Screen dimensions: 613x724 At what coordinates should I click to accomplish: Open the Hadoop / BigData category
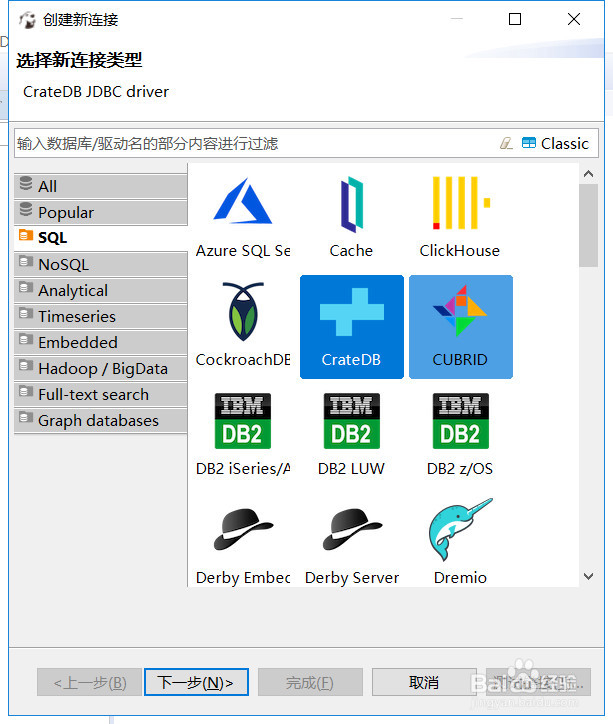tap(101, 368)
